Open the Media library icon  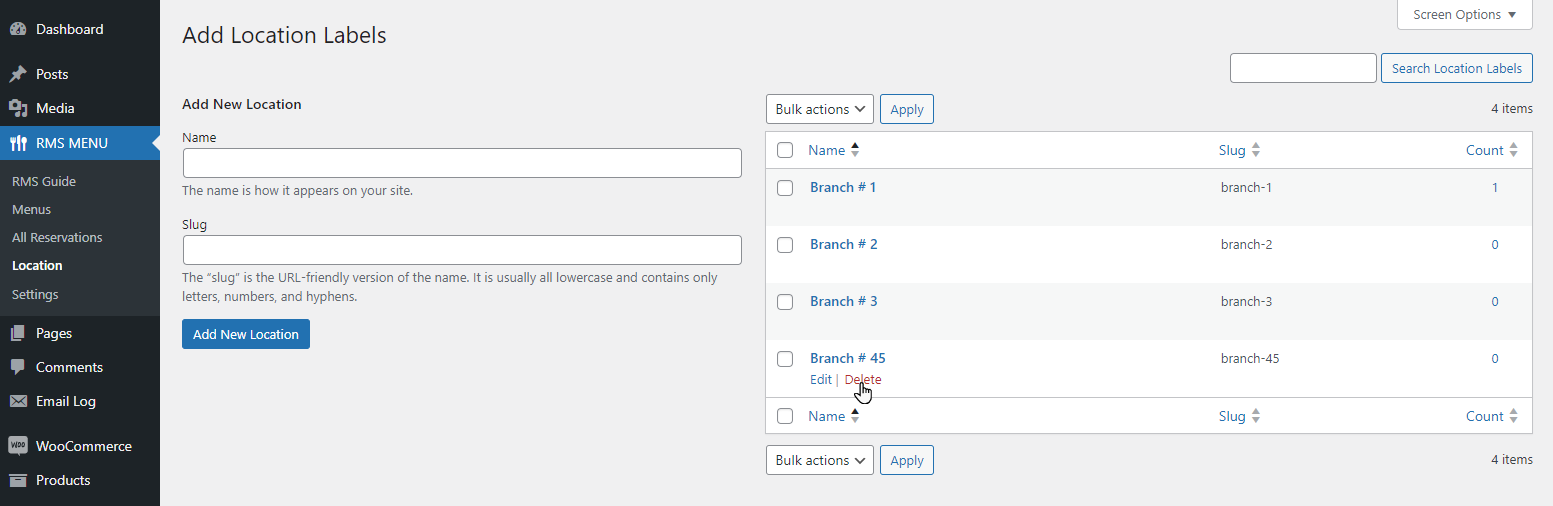18,108
